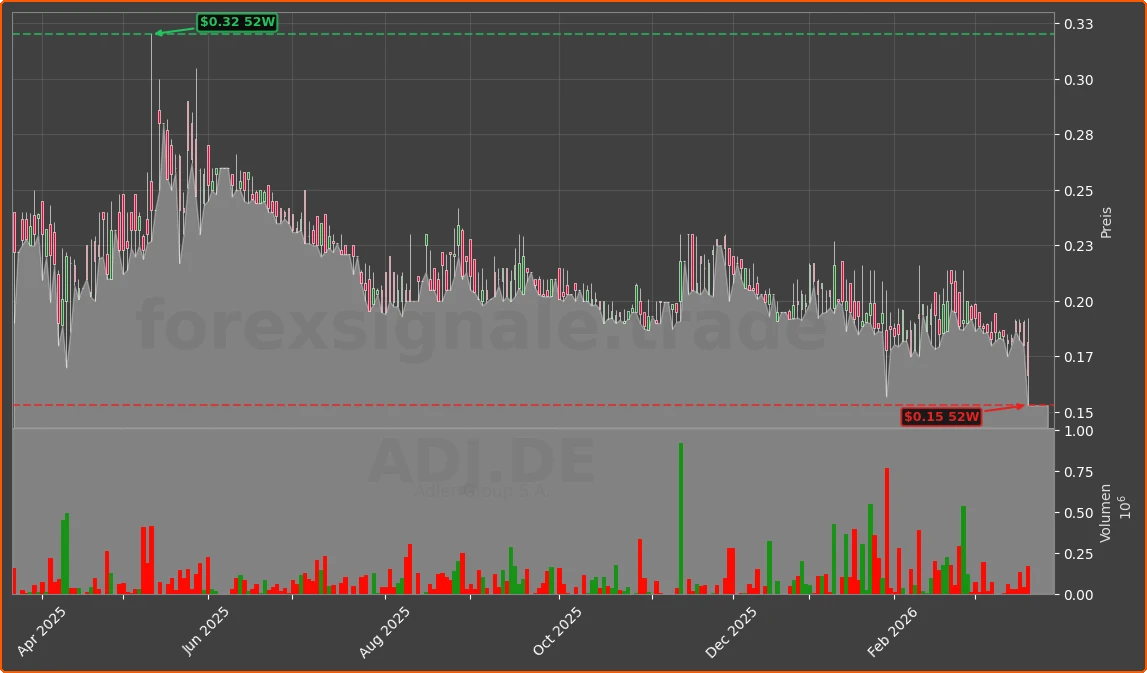Click the 0.33 price axis value

[x=1079, y=24]
